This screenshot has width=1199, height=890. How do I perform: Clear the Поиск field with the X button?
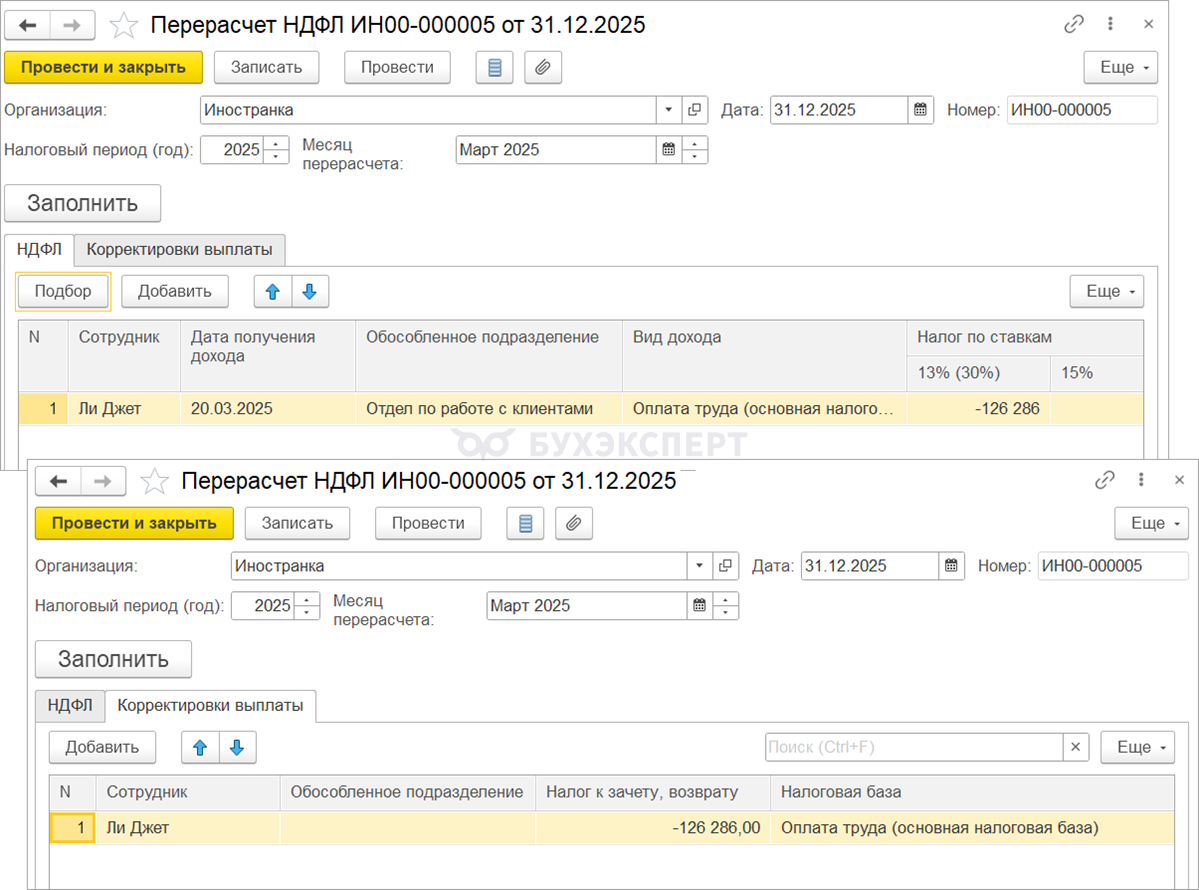(1075, 747)
